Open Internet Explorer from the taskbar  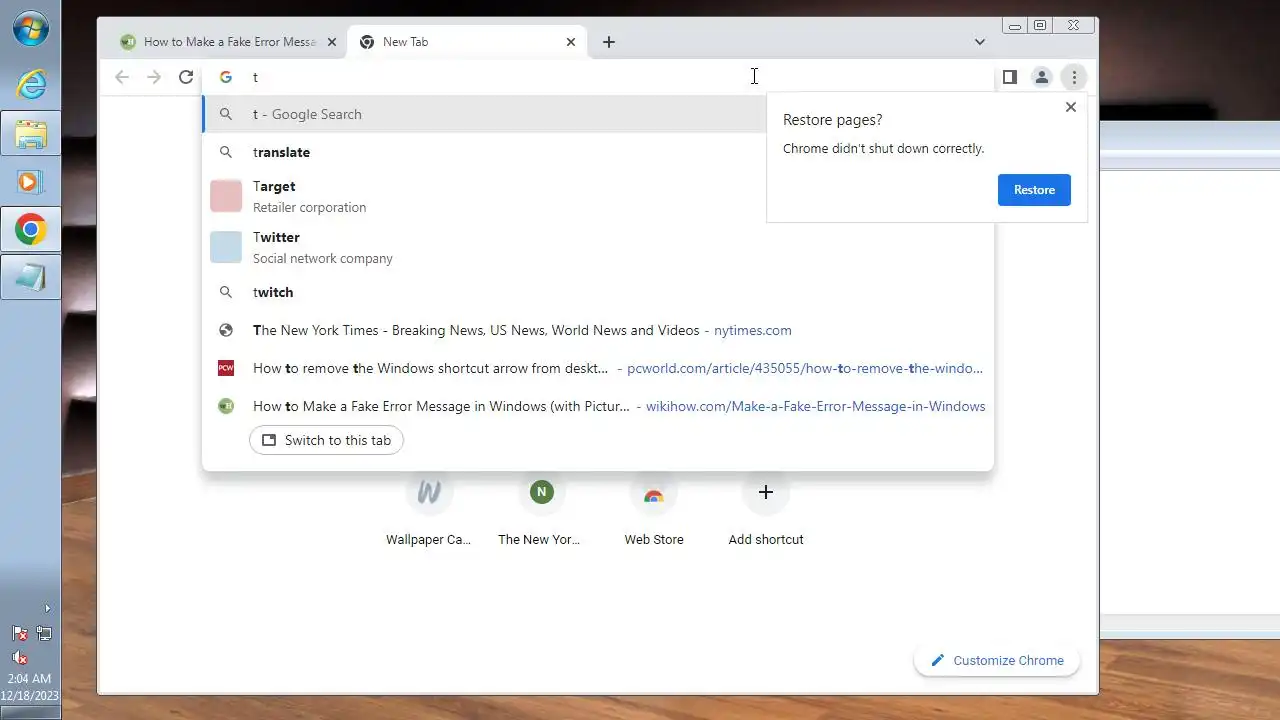(31, 84)
